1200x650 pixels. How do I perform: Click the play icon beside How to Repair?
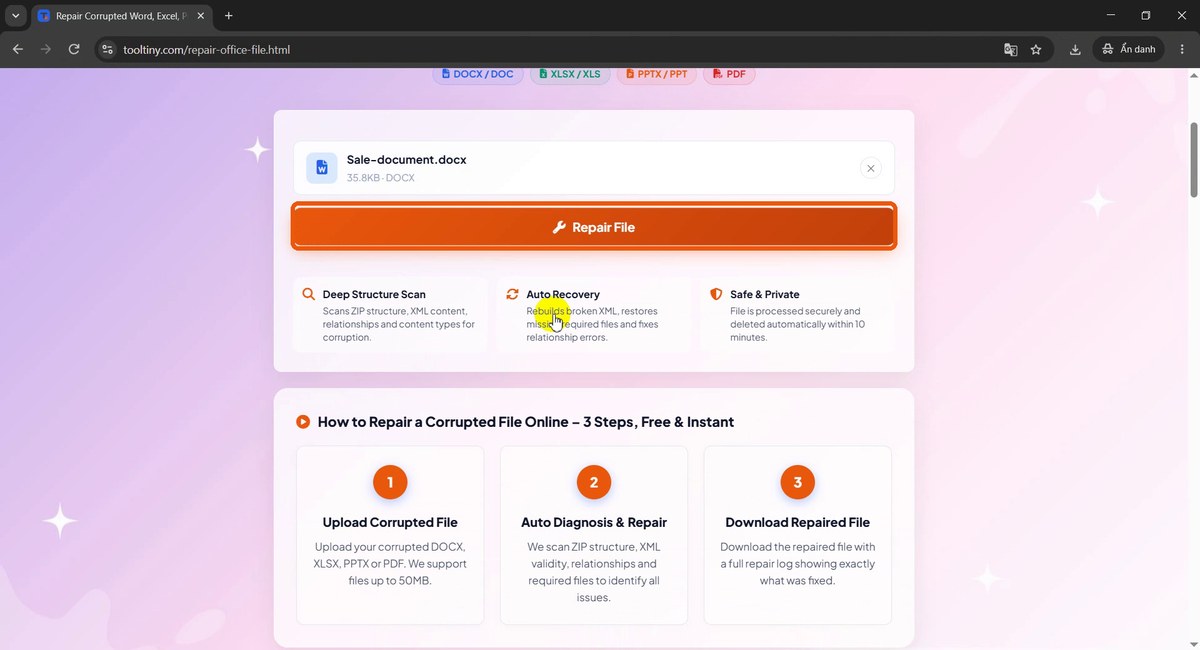(x=303, y=422)
